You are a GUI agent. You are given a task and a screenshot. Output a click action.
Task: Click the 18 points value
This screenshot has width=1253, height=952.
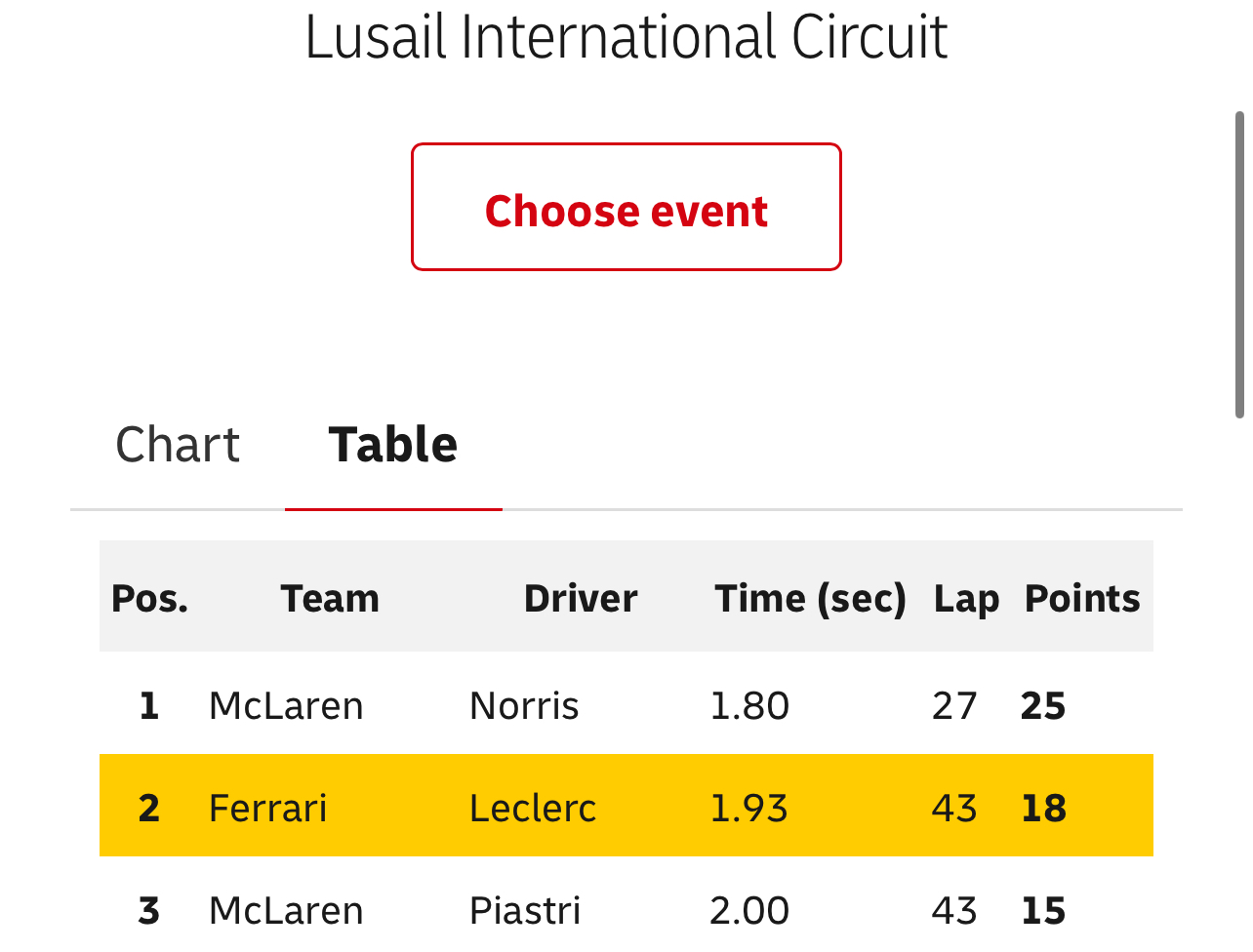[1043, 808]
